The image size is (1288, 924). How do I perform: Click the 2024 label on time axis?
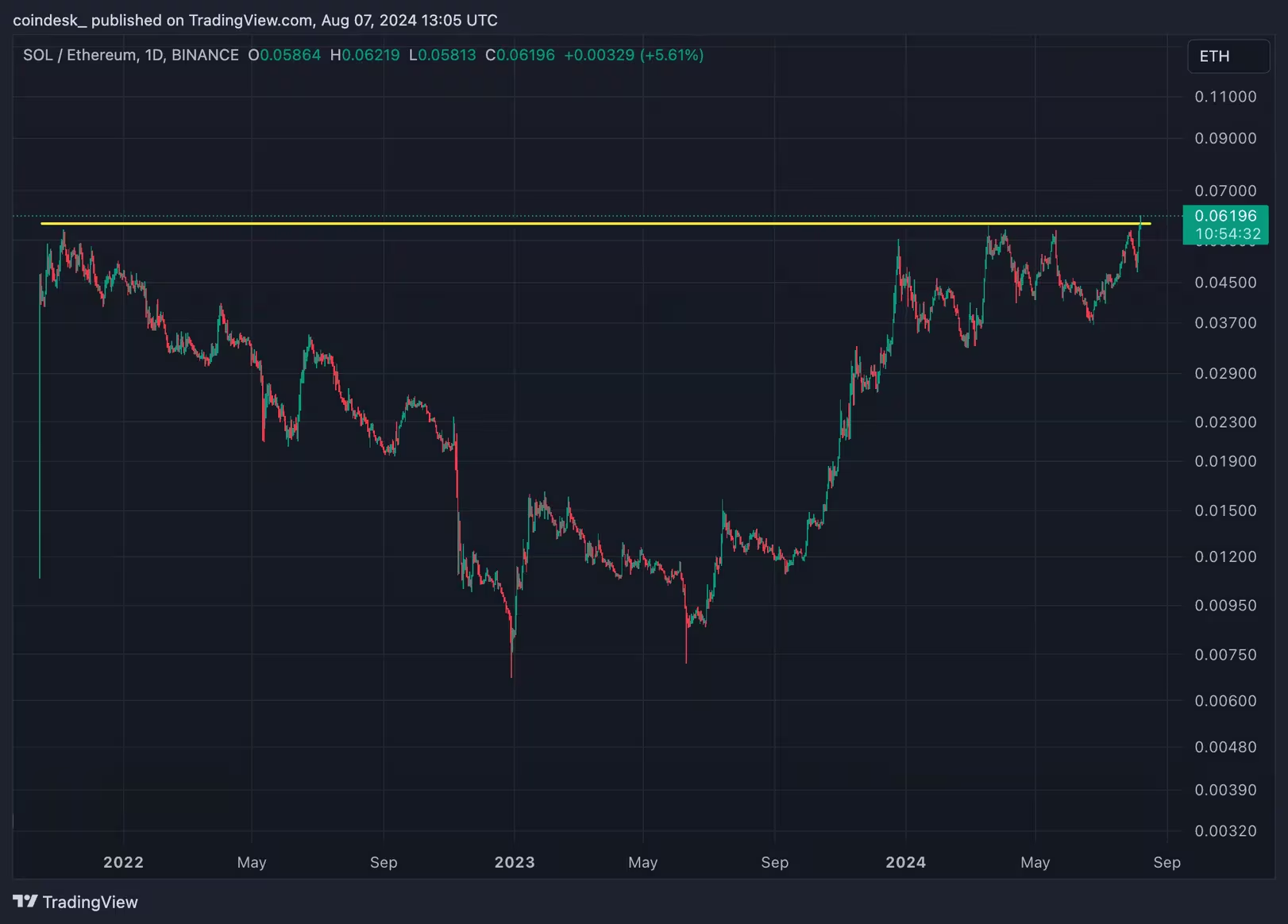(905, 862)
